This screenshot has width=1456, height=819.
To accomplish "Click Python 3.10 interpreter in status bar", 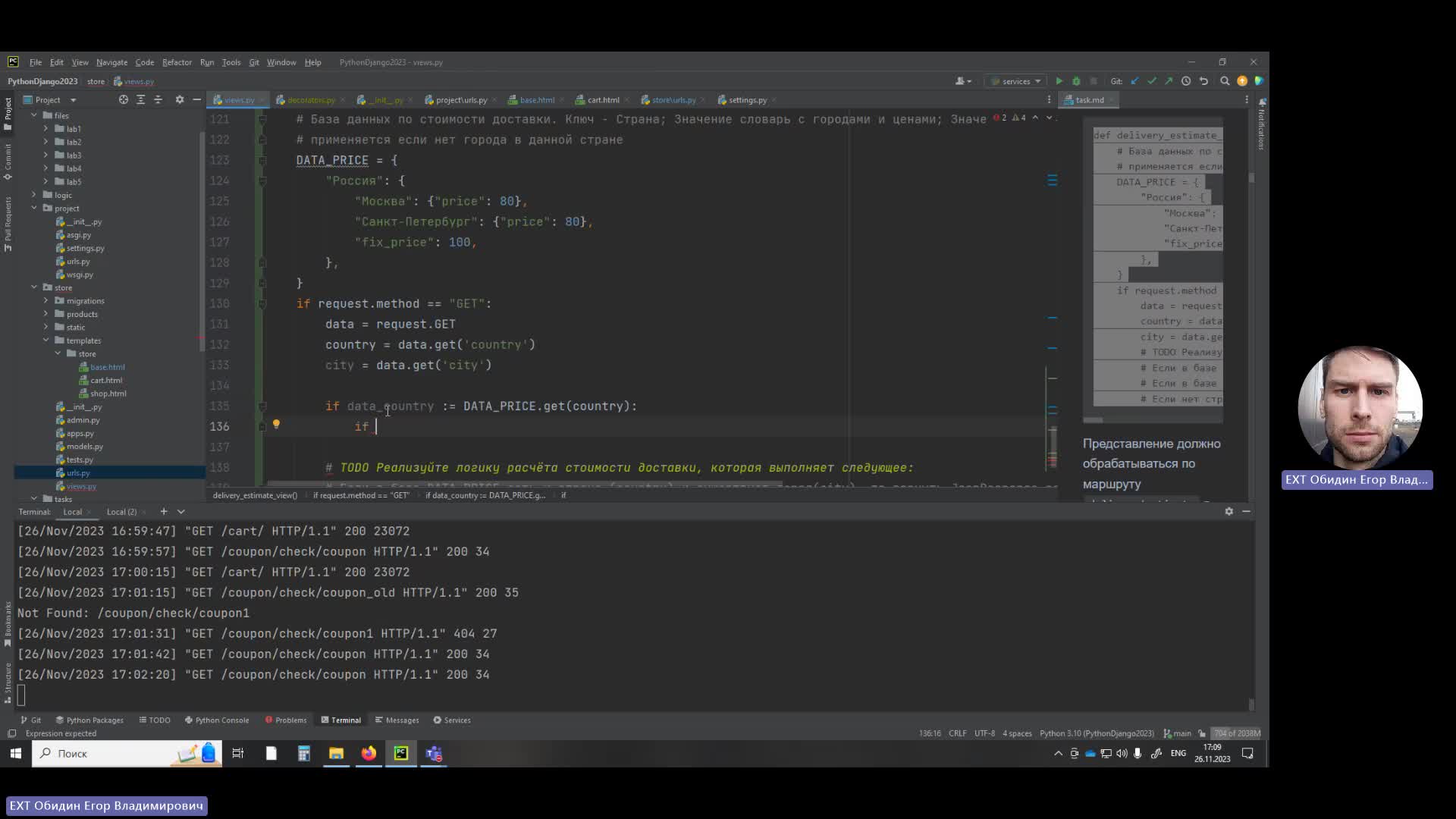I will (1097, 733).
